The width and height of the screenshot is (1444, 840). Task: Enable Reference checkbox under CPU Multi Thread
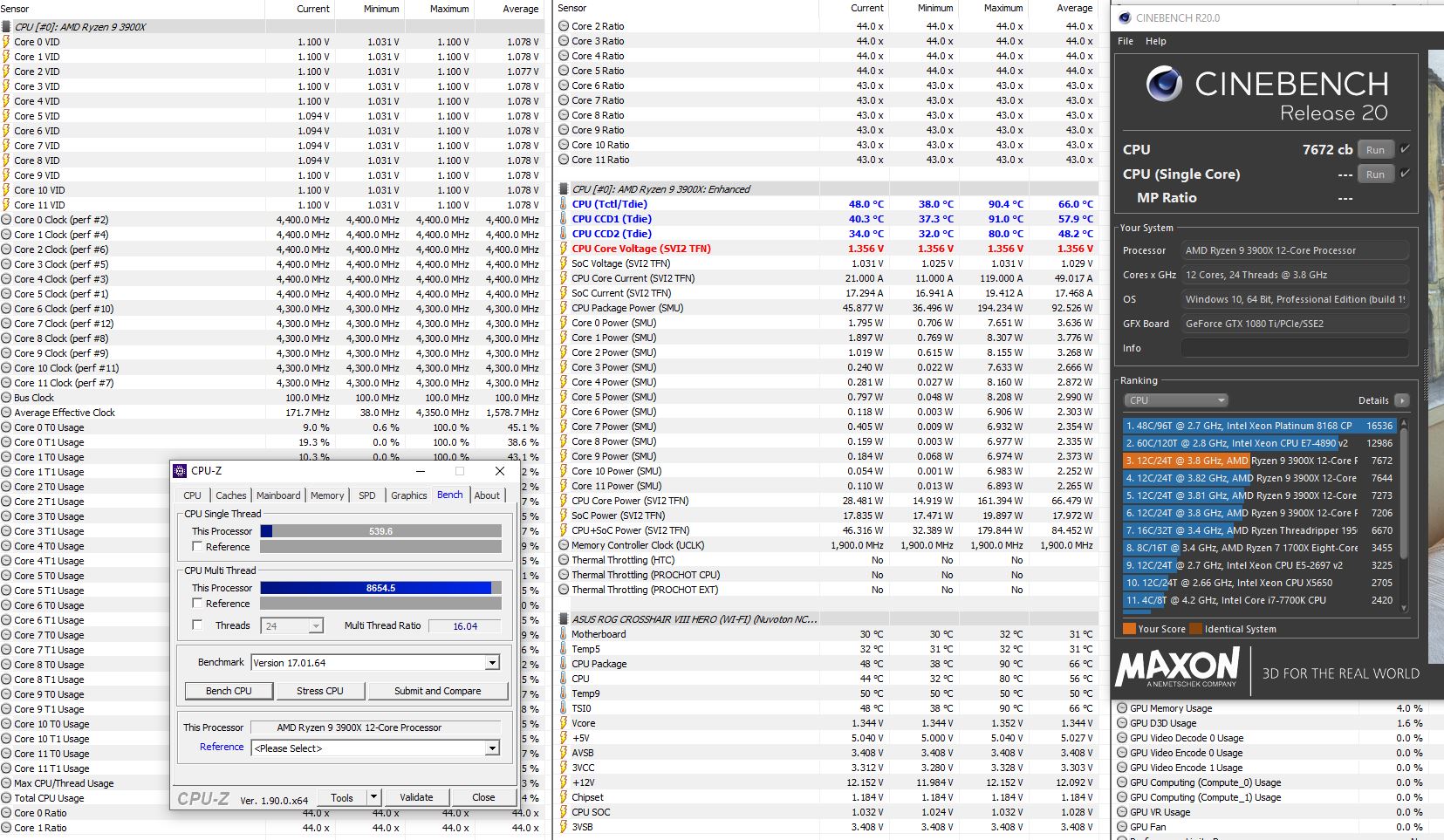197,604
